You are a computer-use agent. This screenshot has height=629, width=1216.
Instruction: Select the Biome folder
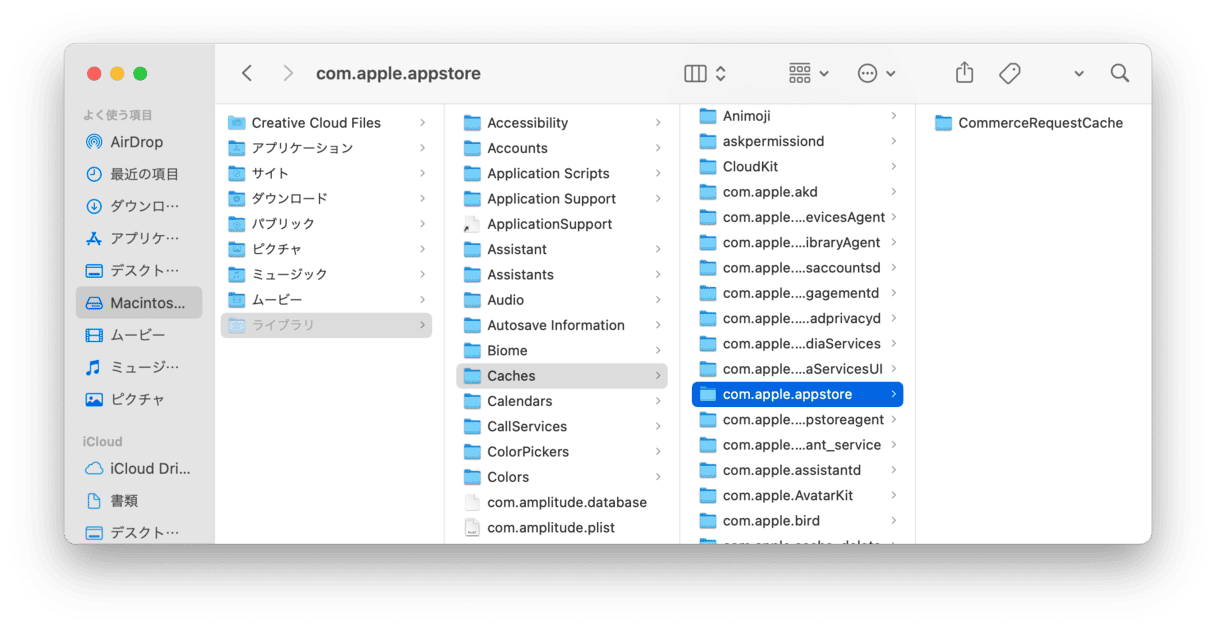coord(562,350)
